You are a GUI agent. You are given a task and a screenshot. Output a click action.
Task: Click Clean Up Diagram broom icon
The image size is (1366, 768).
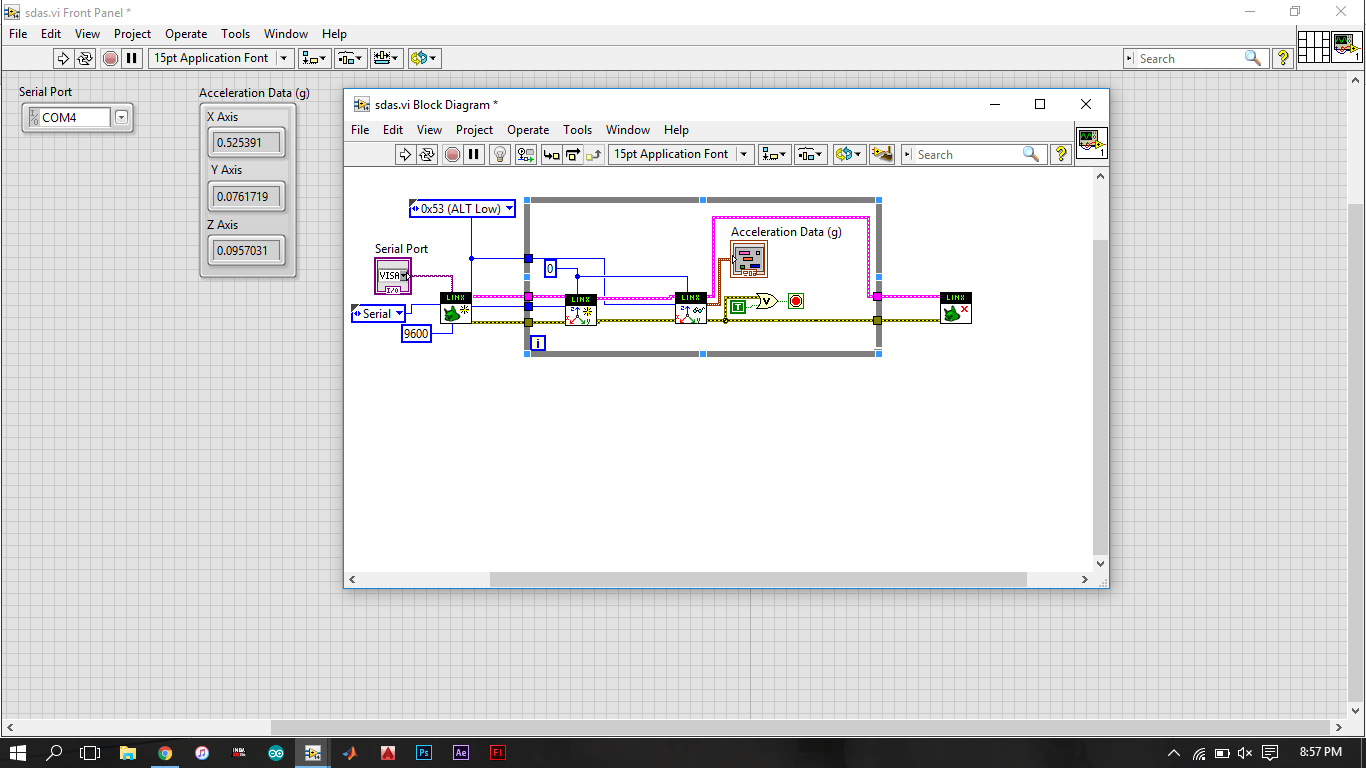tap(882, 154)
